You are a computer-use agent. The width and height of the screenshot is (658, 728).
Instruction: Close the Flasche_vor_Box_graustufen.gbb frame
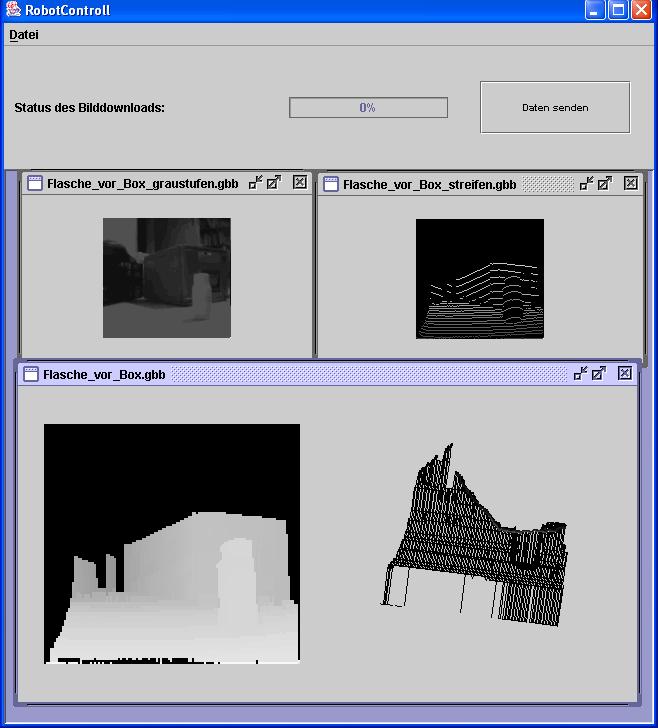299,182
